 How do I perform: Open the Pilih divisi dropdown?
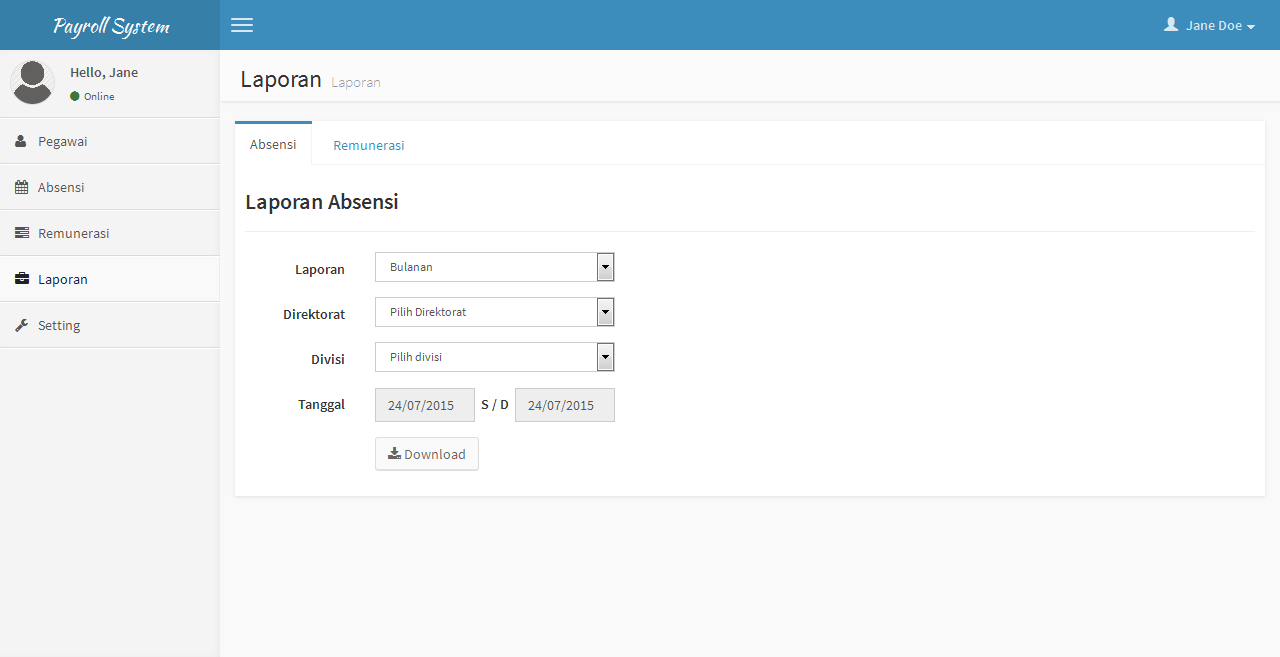494,357
